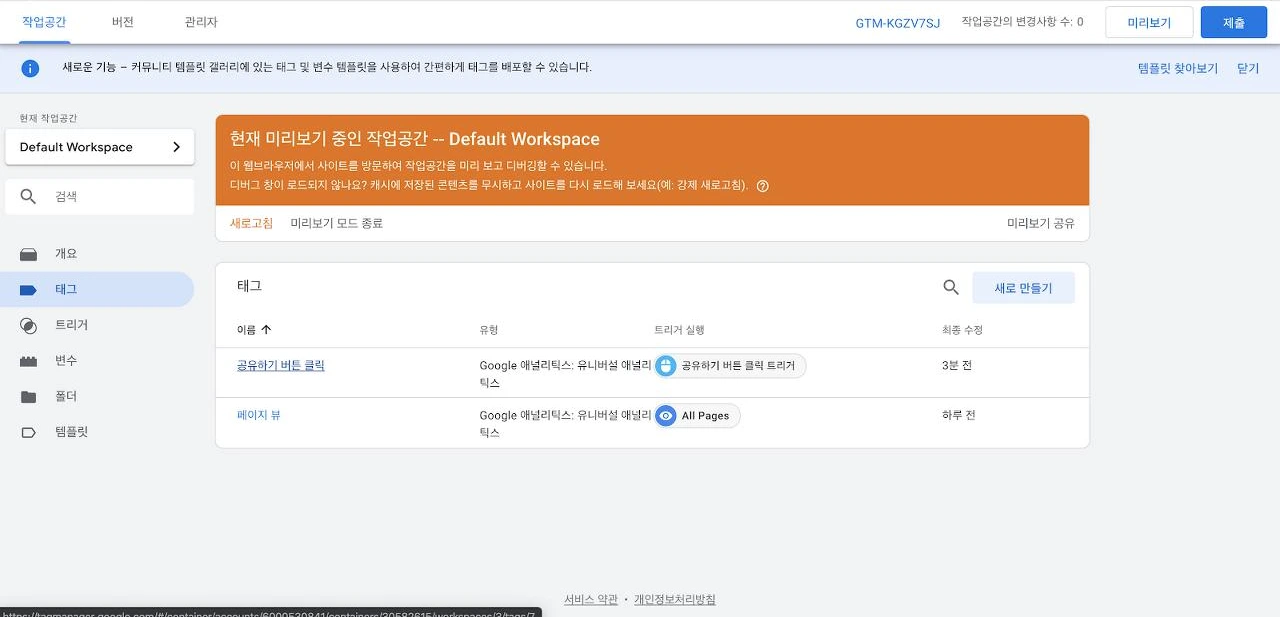Switch to the 작업공간 tab
Screen dimensions: 1280x617
point(44,22)
